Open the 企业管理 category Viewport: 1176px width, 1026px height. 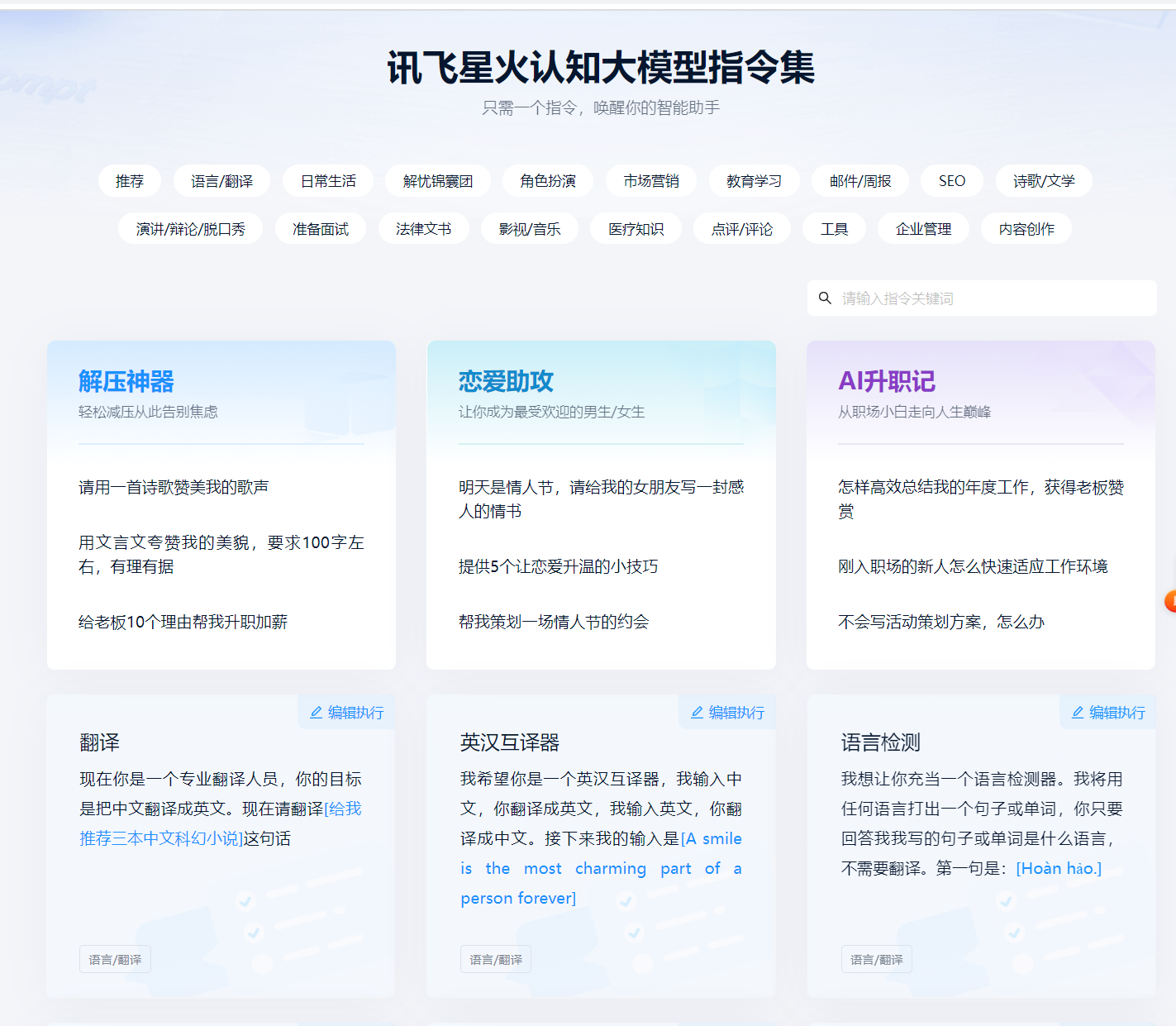[924, 229]
